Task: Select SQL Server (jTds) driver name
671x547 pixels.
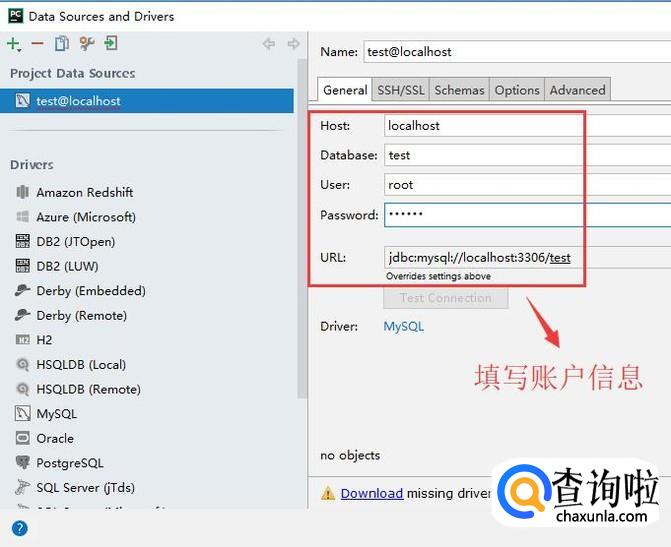Action: click(x=86, y=488)
